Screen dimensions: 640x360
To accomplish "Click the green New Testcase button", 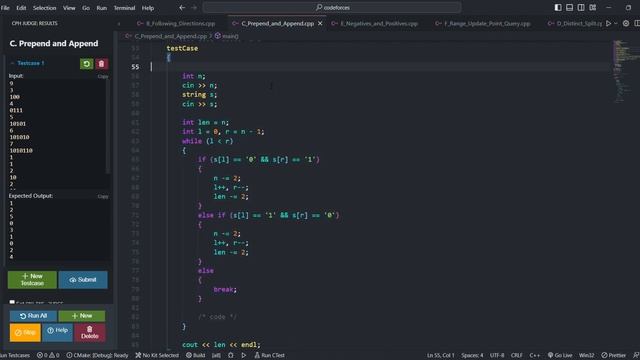I will [32, 280].
